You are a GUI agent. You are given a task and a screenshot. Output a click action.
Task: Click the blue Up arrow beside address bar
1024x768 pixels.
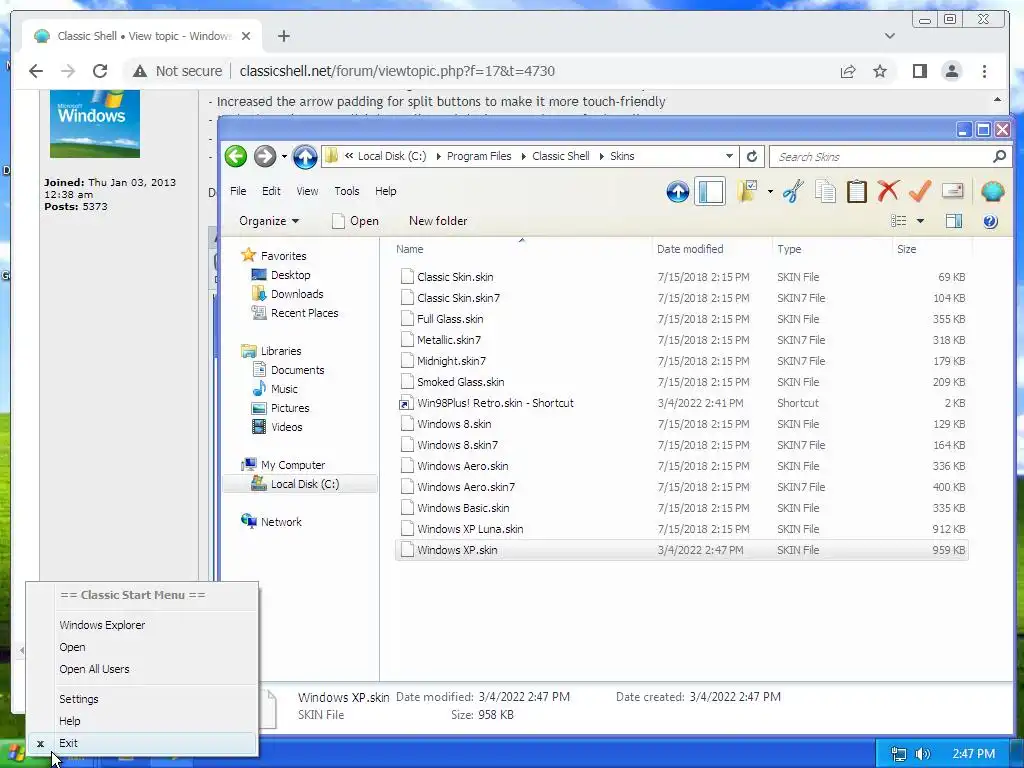[304, 157]
